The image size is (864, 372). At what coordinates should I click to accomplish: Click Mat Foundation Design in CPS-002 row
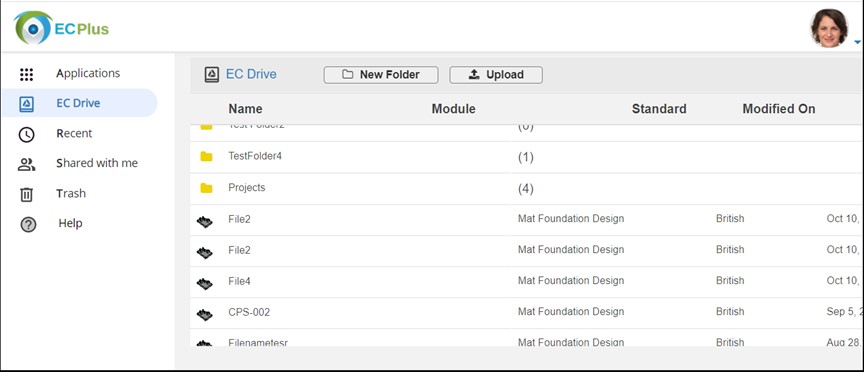pyautogui.click(x=571, y=311)
